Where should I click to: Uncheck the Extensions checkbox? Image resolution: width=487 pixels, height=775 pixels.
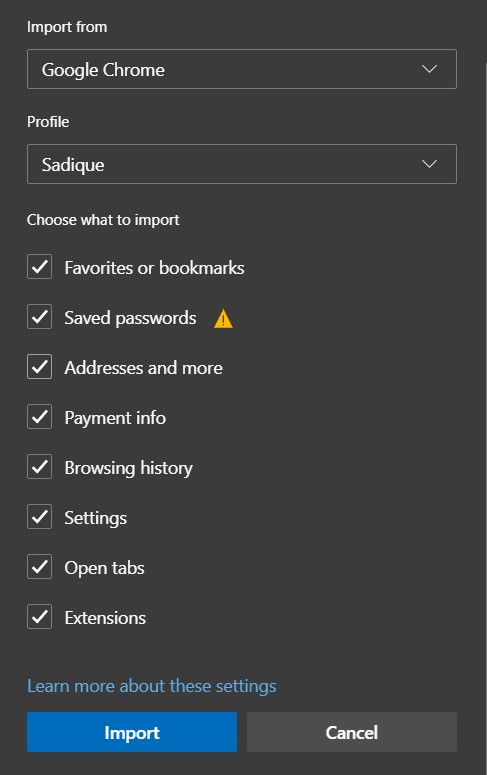coord(40,617)
